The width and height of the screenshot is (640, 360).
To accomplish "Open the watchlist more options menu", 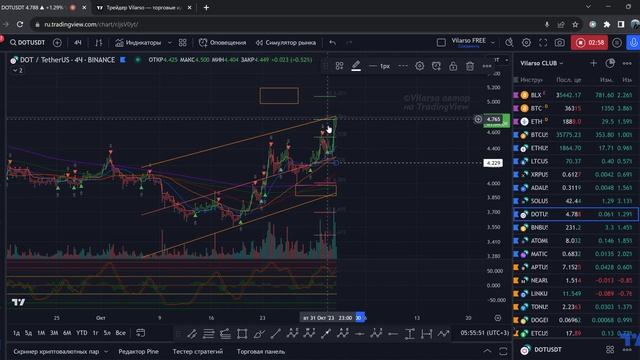I will (x=627, y=63).
